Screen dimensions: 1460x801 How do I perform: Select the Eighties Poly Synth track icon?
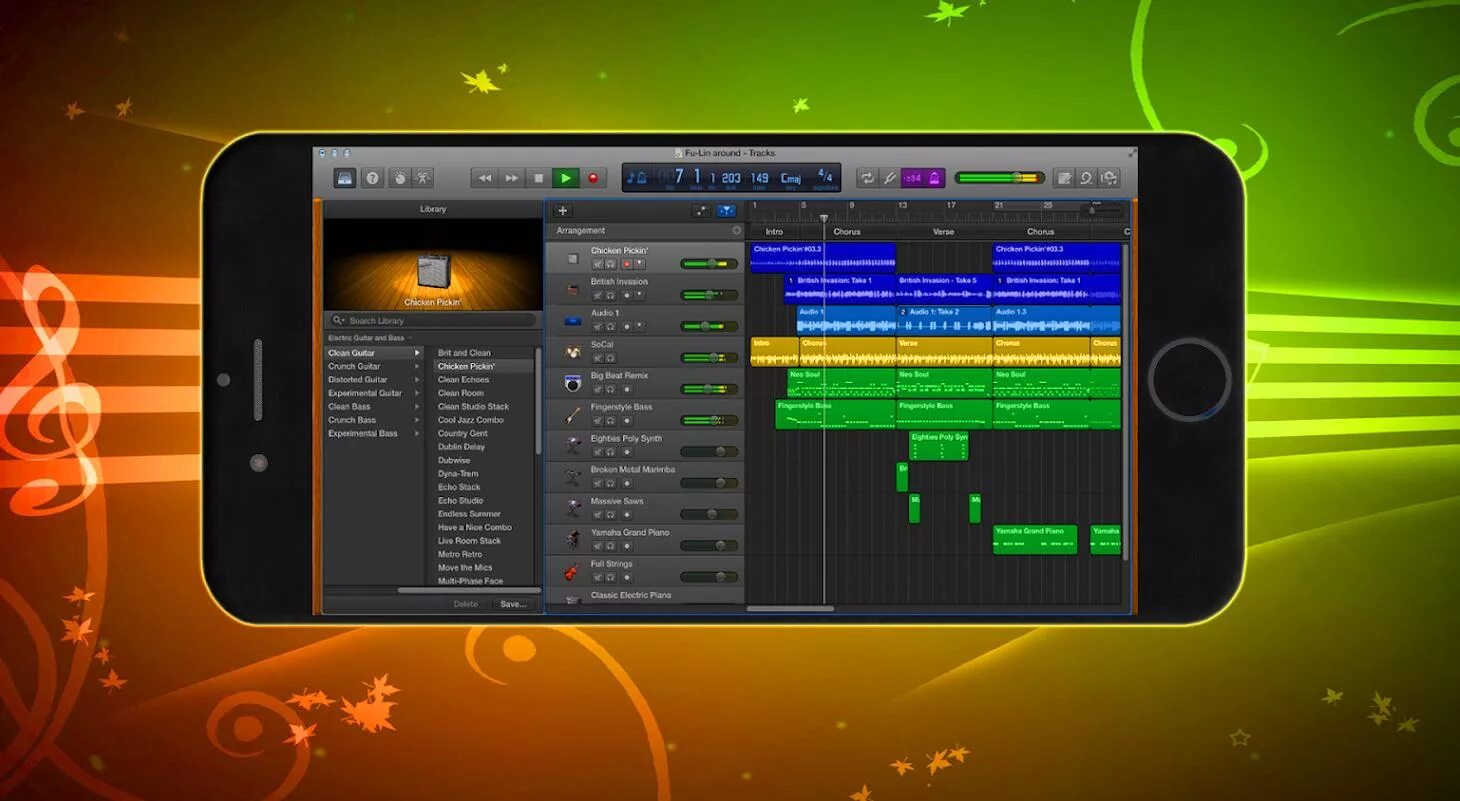pos(573,446)
